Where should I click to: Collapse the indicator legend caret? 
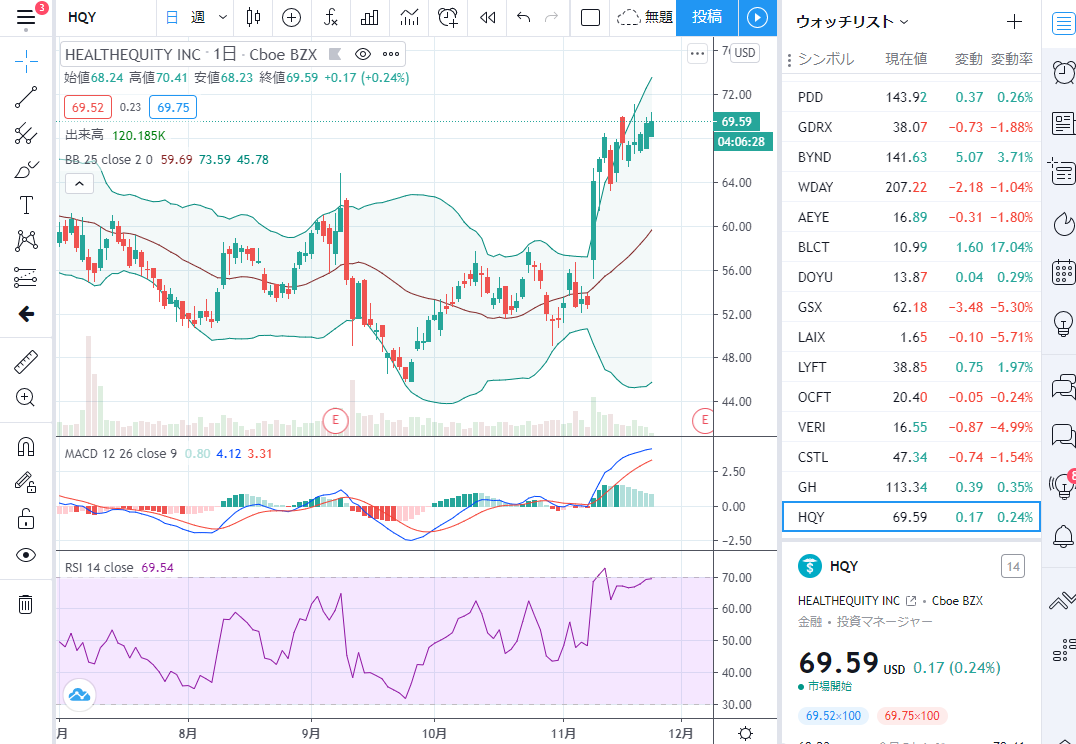(80, 183)
